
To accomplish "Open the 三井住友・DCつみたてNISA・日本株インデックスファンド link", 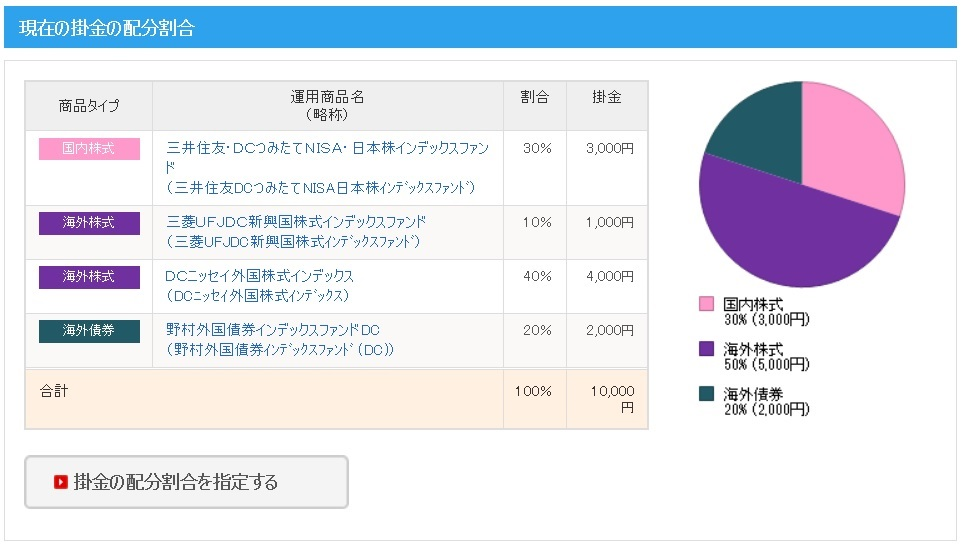I will pos(327,148).
